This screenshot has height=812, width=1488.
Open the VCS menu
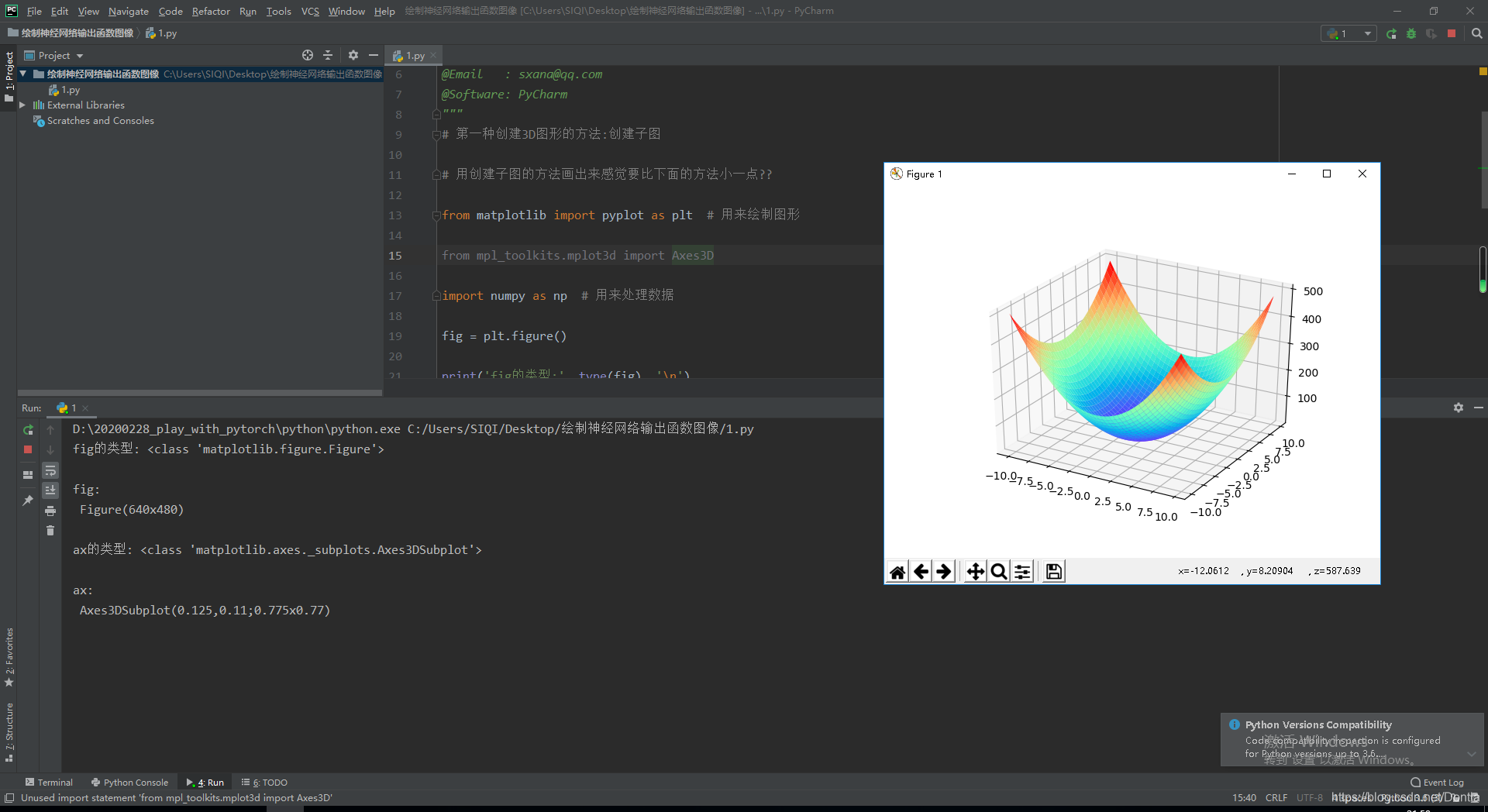pyautogui.click(x=309, y=11)
